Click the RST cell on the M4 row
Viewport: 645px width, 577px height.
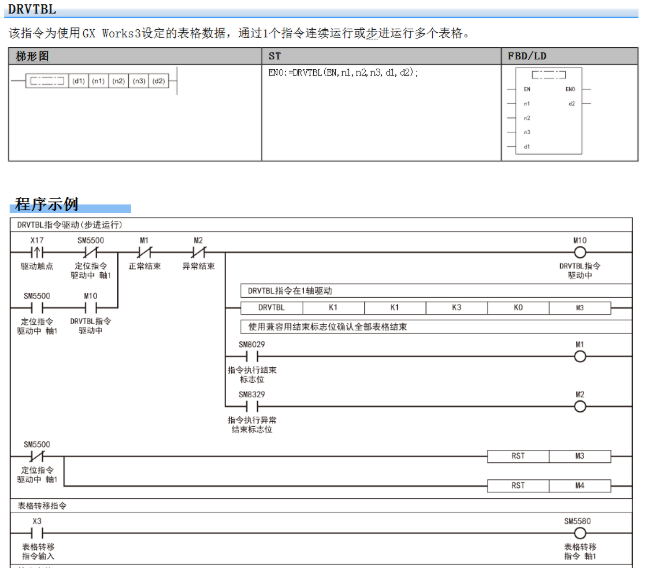pyautogui.click(x=518, y=486)
